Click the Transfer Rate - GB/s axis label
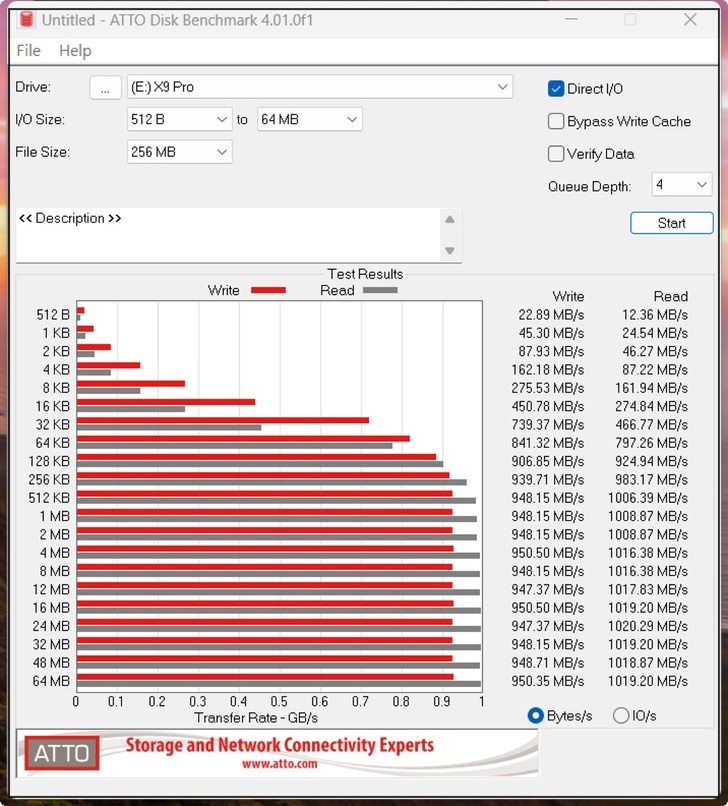The height and width of the screenshot is (806, 728). [256, 718]
